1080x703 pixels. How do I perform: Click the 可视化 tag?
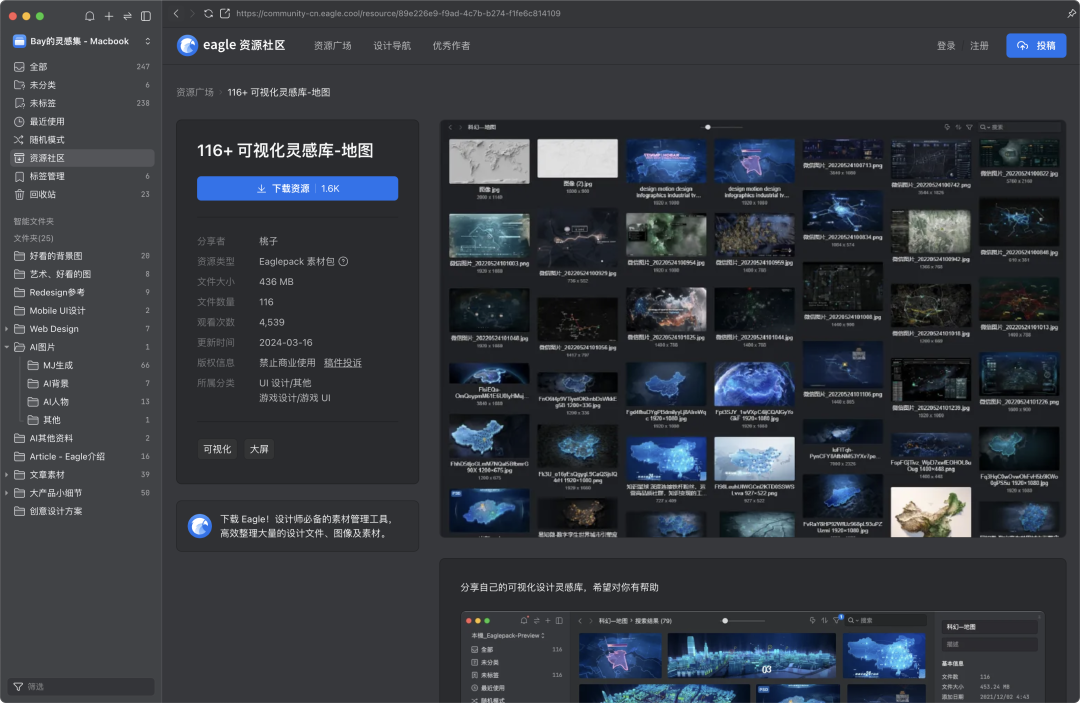coord(217,449)
